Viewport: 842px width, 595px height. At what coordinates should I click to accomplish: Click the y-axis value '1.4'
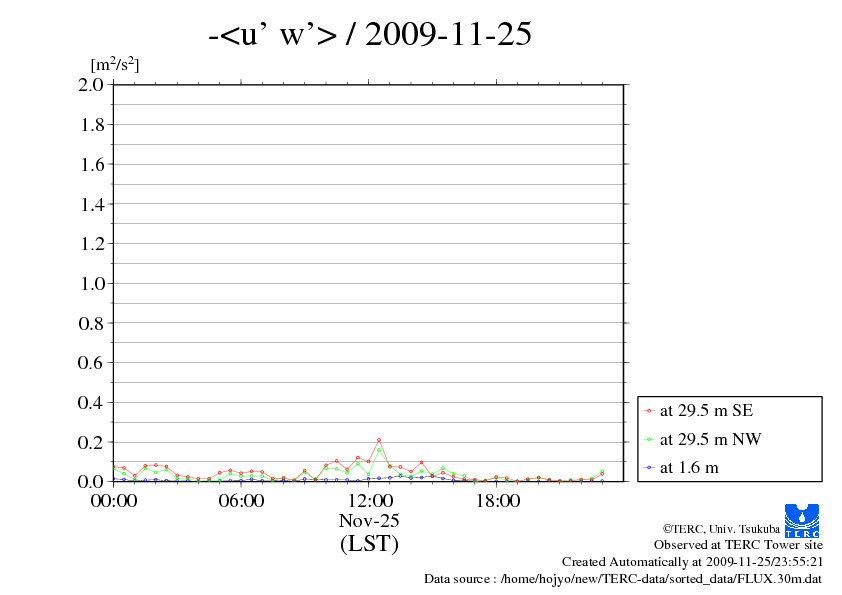pyautogui.click(x=92, y=204)
